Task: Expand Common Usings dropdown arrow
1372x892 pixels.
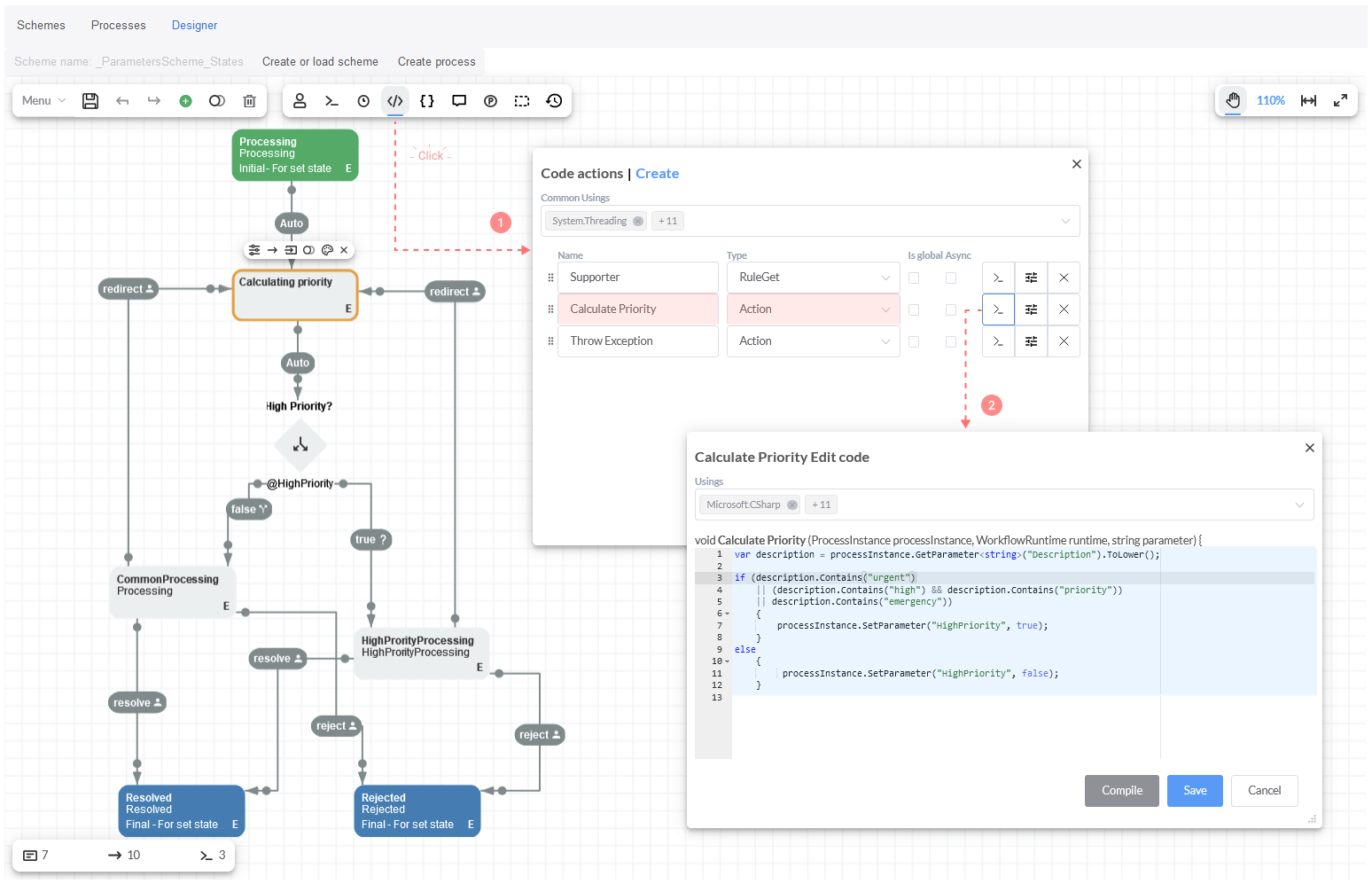Action: (1065, 222)
